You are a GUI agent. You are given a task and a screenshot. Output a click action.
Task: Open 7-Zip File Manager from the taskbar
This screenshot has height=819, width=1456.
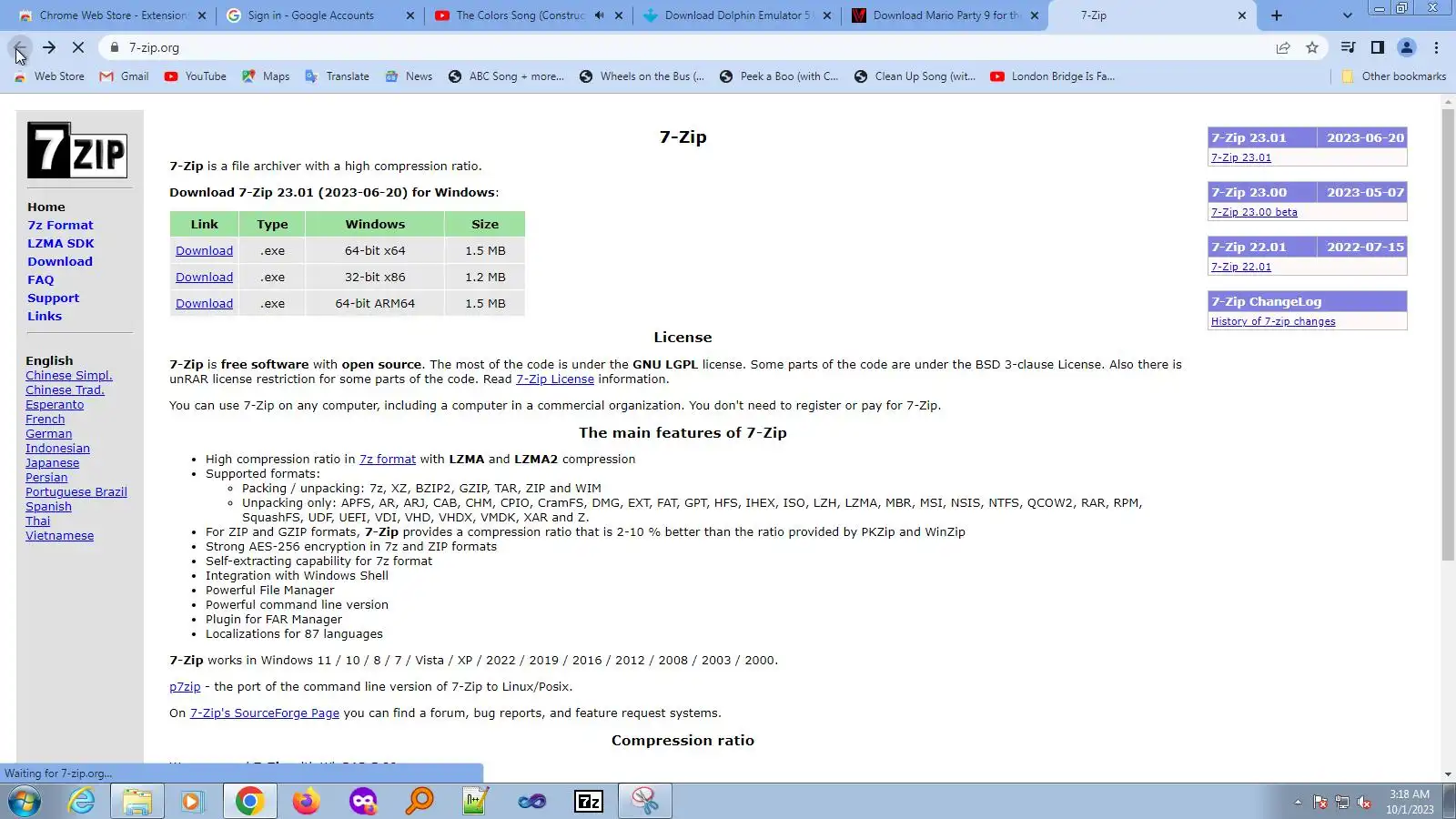point(589,801)
